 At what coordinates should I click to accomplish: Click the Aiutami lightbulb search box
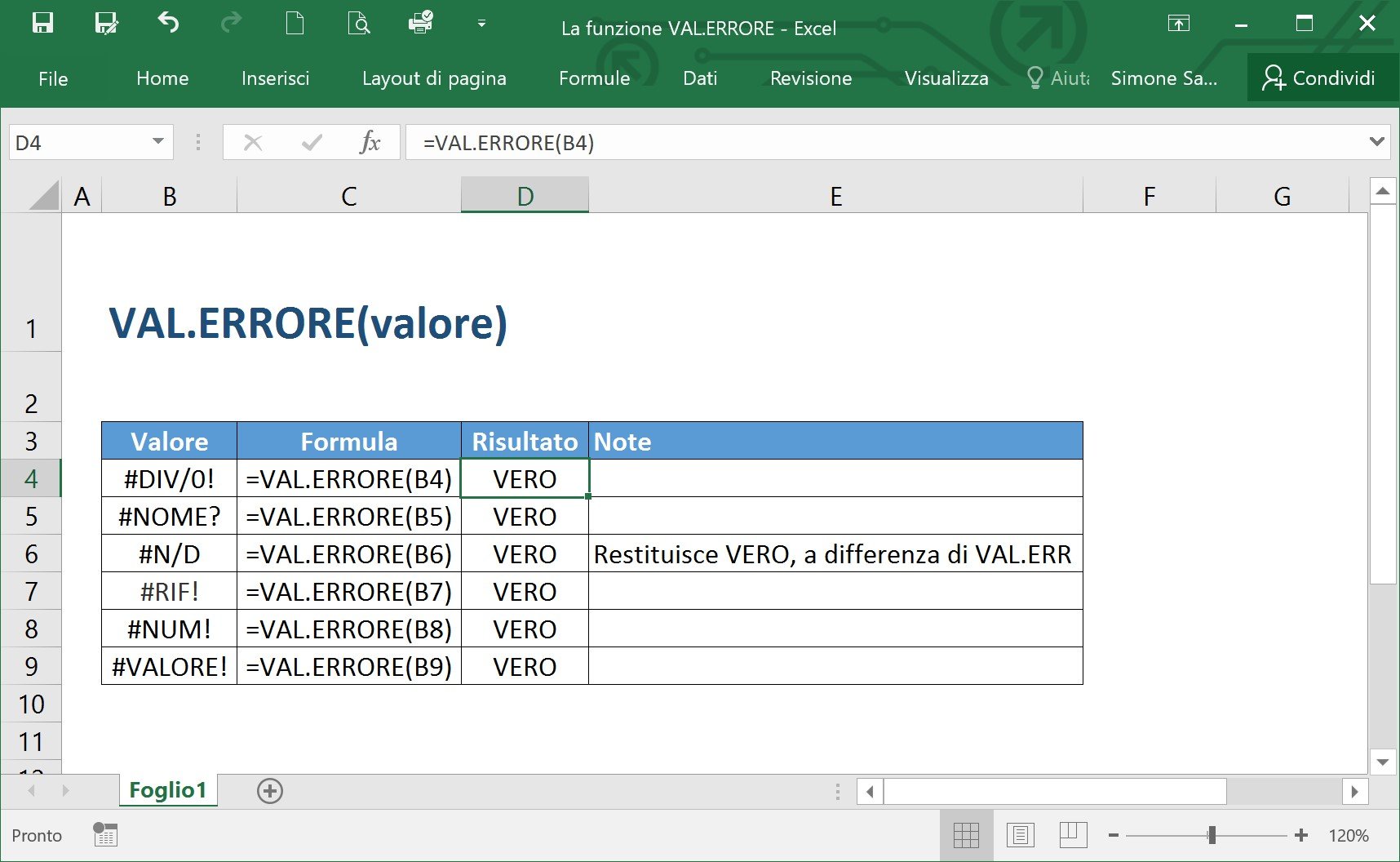click(x=1058, y=78)
